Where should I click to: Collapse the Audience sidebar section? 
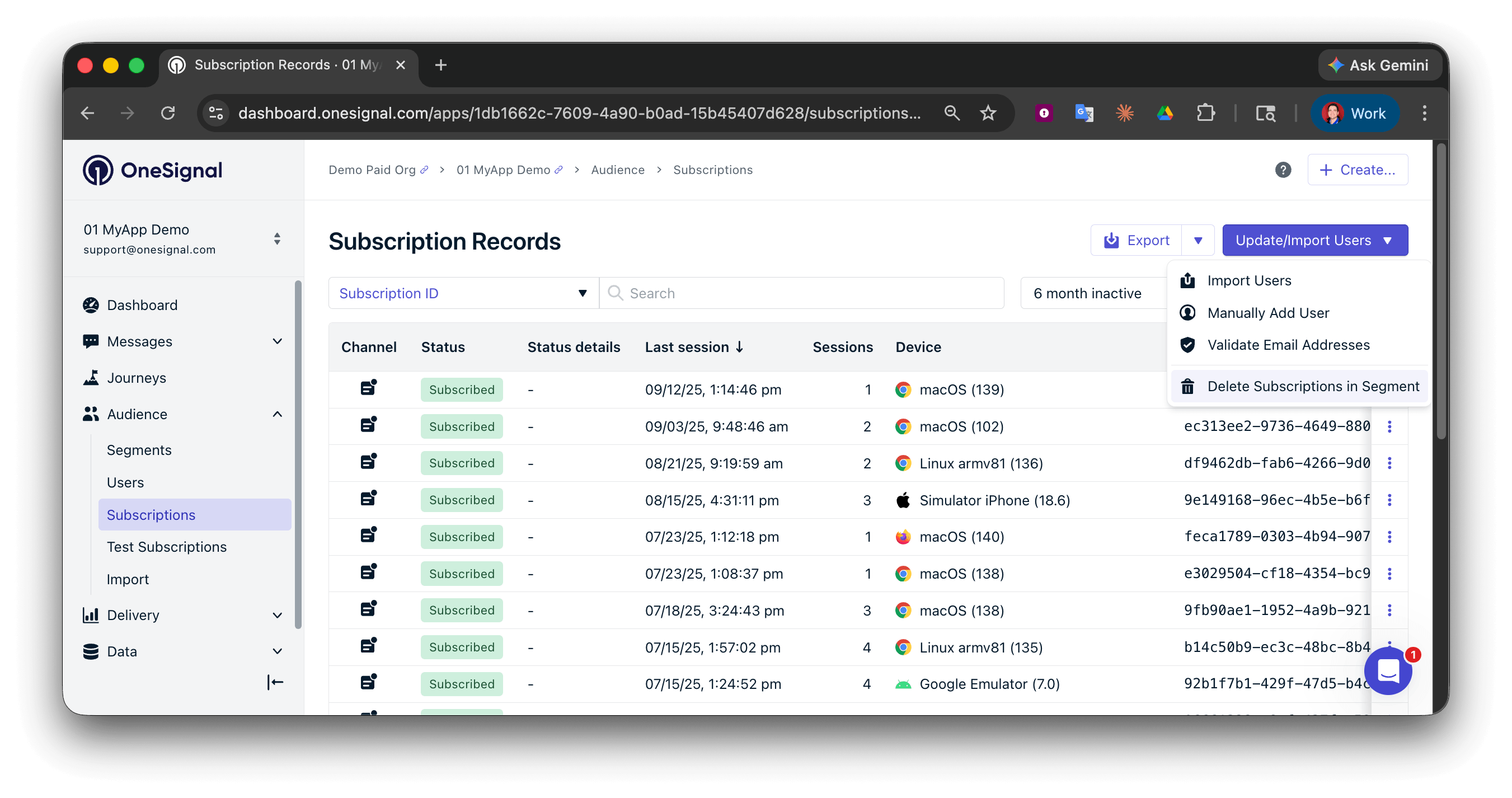[277, 414]
